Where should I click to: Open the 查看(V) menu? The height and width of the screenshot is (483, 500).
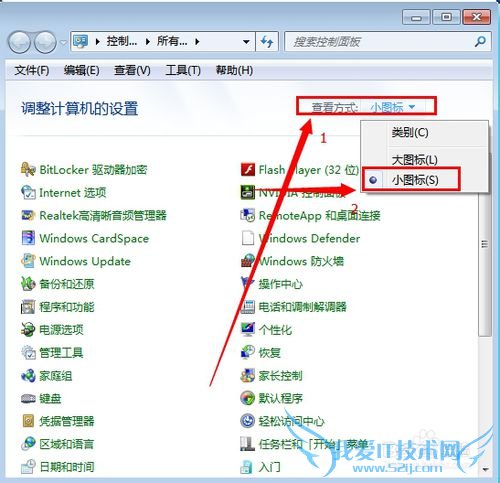point(132,70)
